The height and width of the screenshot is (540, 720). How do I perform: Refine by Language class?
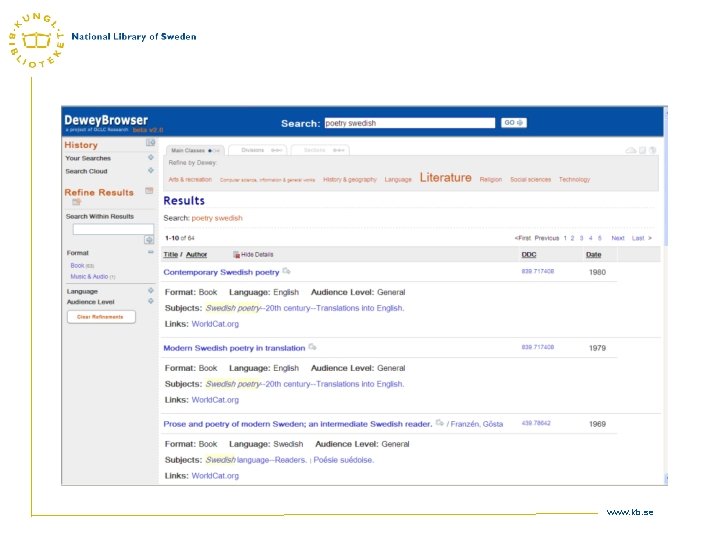pos(398,180)
